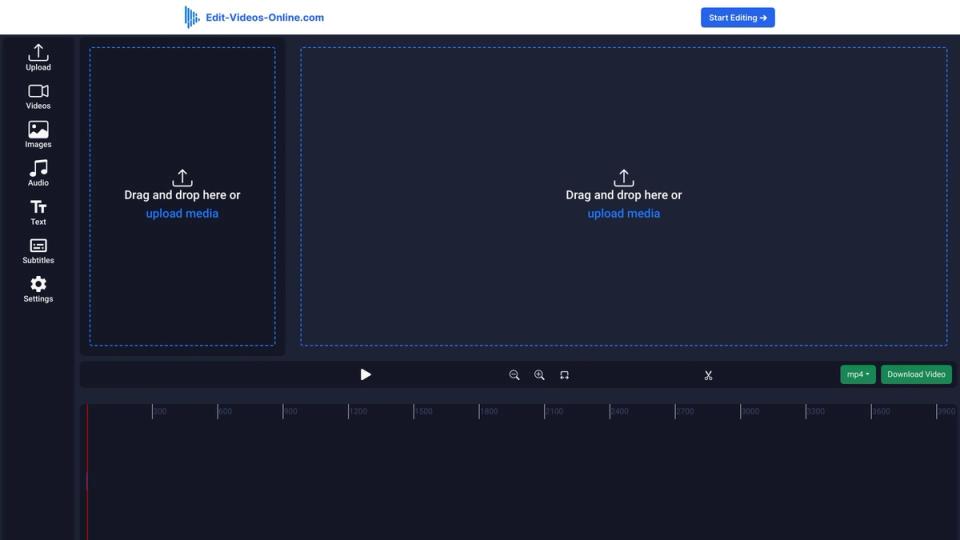960x540 pixels.
Task: Open the Videos panel
Action: coord(38,97)
